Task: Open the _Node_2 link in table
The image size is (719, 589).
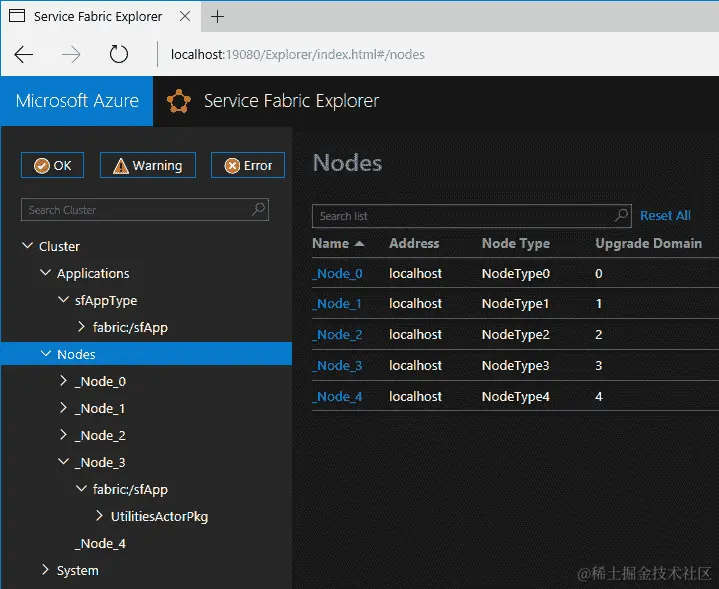Action: 337,335
